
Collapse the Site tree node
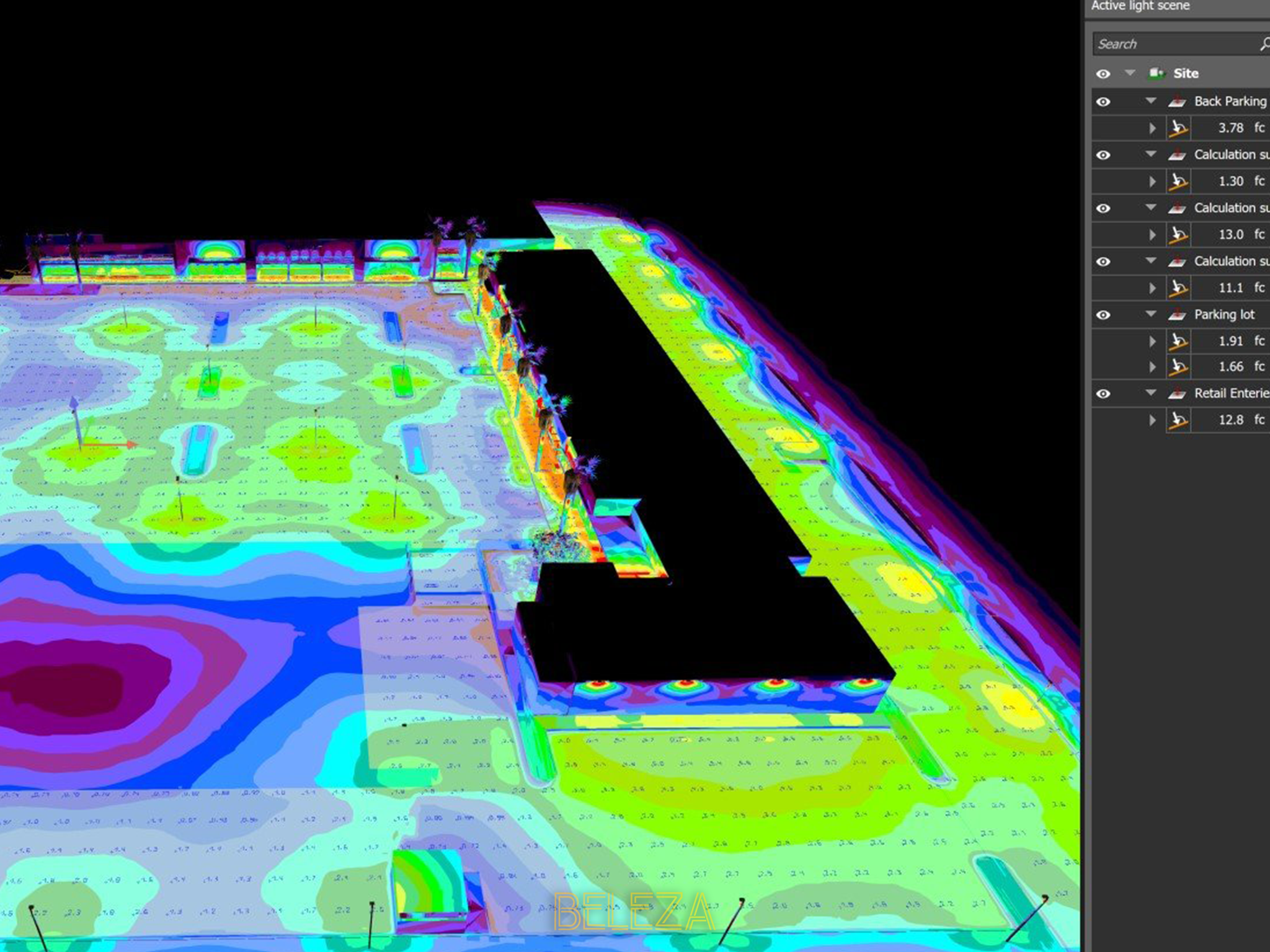coord(1130,73)
